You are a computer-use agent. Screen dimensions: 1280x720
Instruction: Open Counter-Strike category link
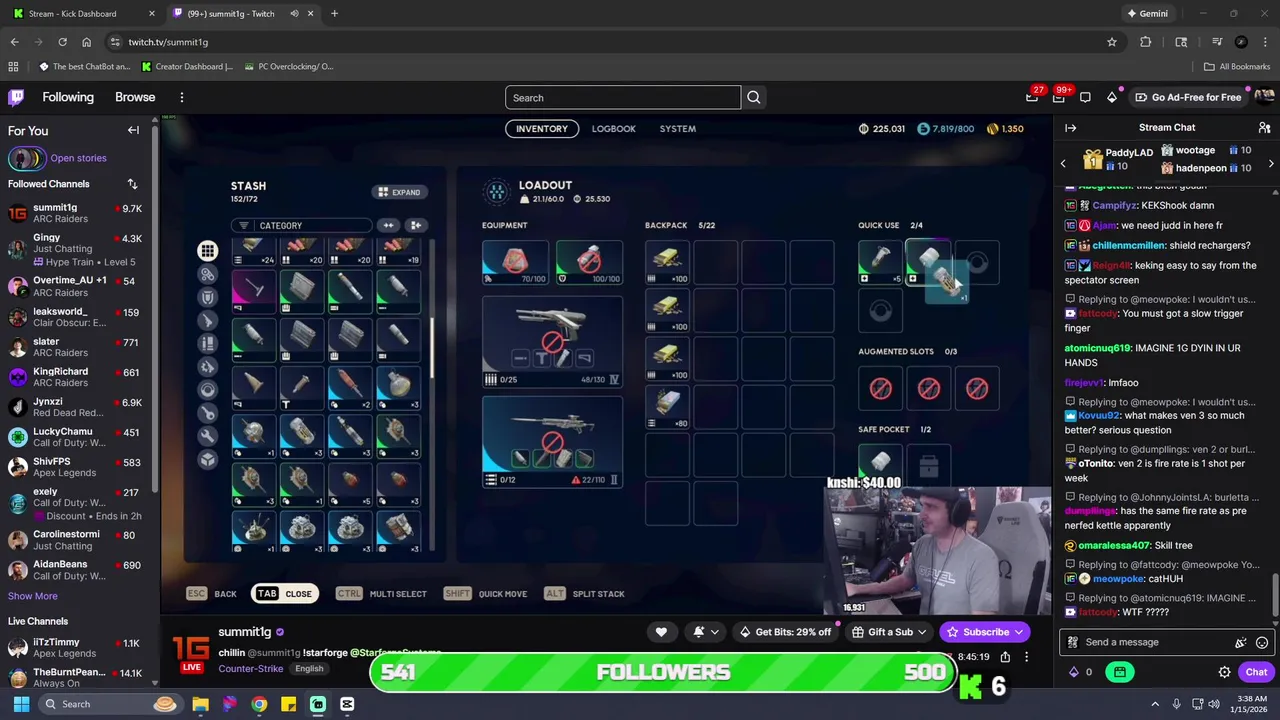click(x=251, y=669)
